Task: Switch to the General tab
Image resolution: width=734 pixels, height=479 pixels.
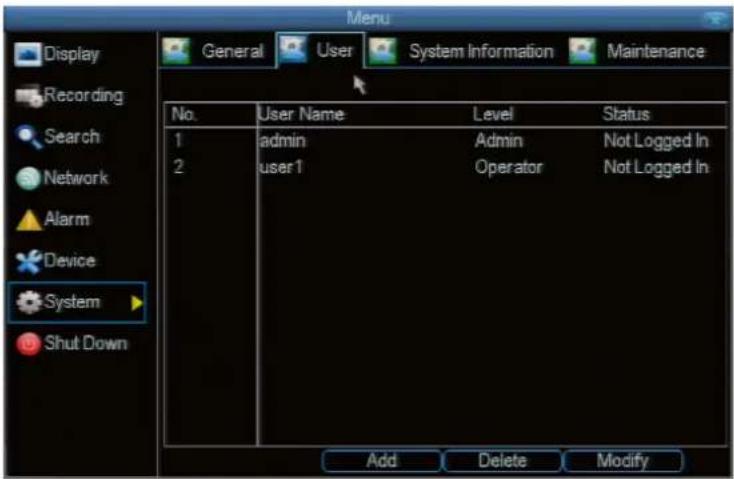Action: 217,51
